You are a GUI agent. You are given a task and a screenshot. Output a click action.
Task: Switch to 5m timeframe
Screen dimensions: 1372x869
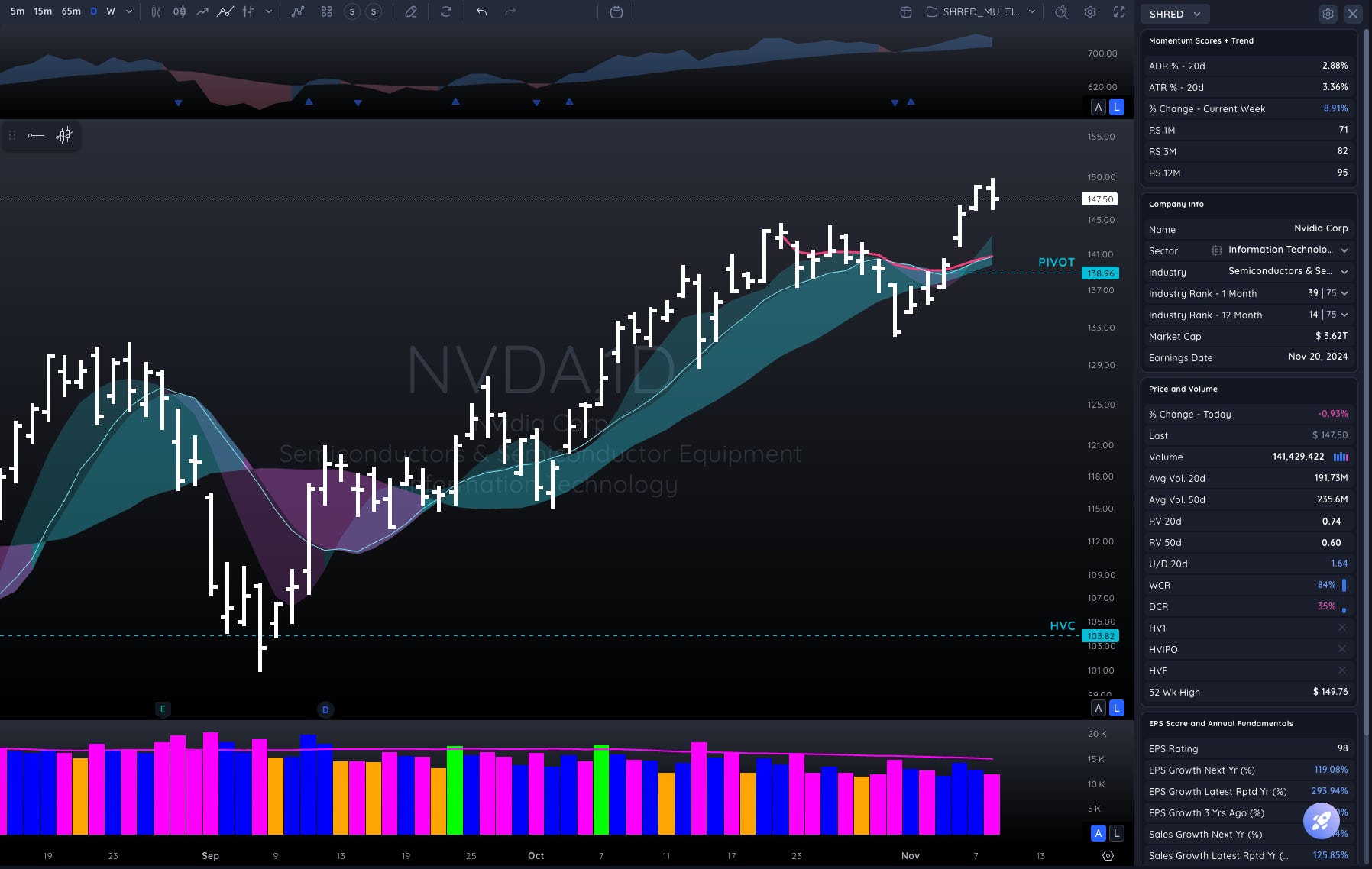[x=18, y=11]
